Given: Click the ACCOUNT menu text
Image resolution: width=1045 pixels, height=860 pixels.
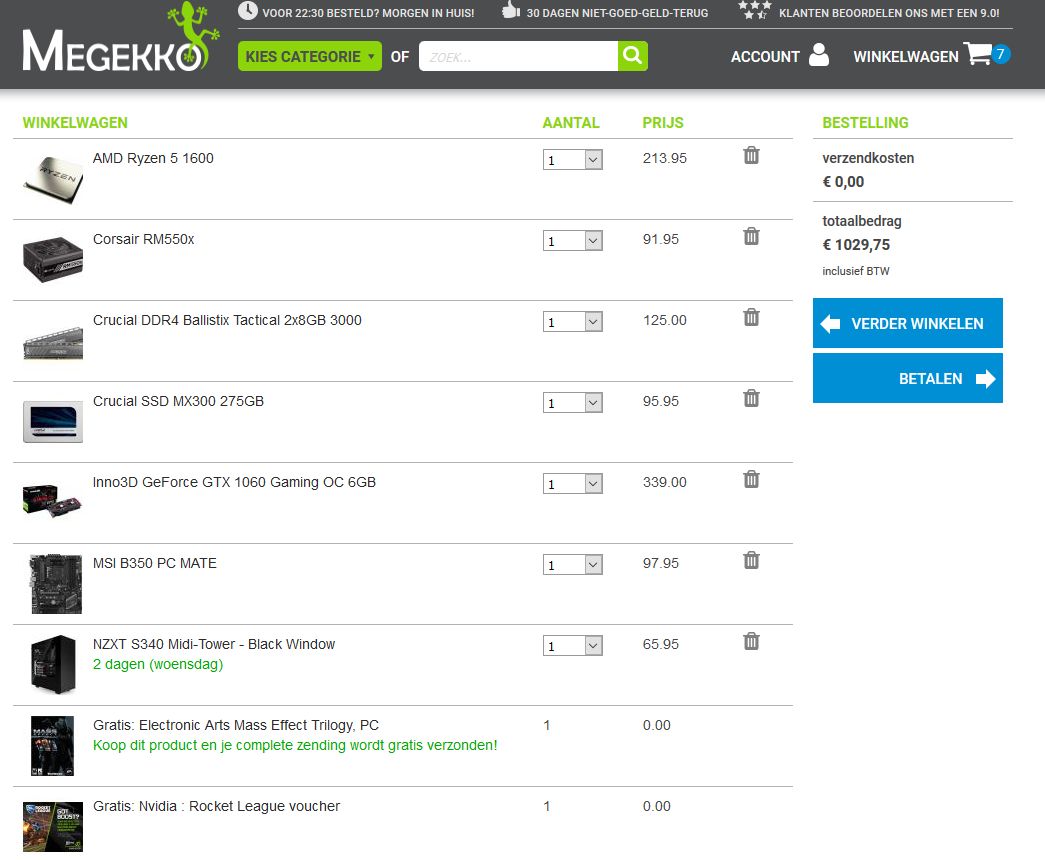Looking at the screenshot, I should tap(765, 57).
